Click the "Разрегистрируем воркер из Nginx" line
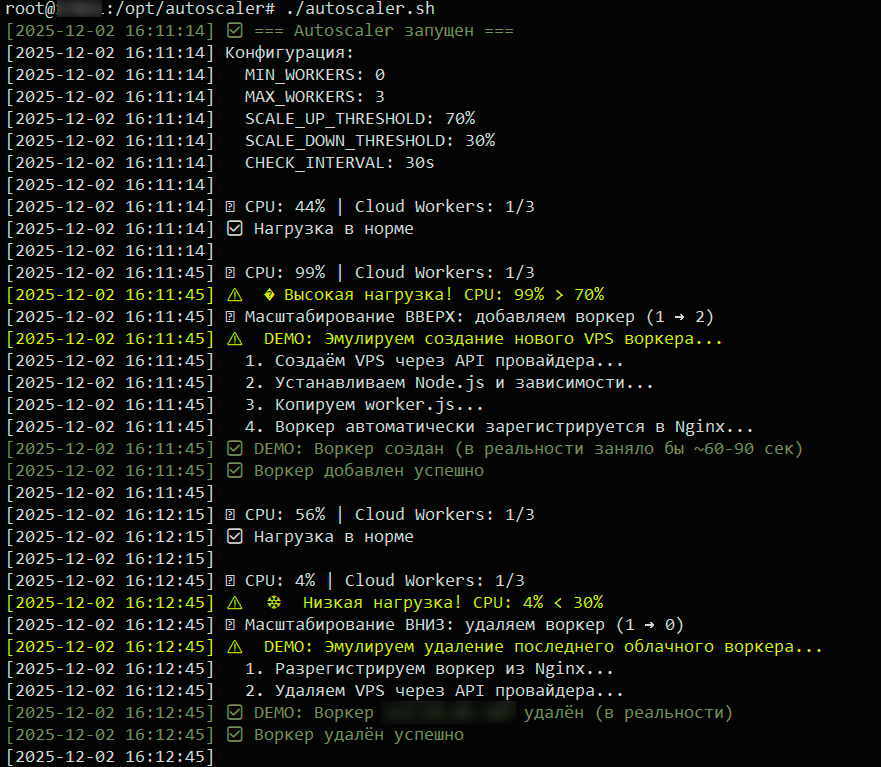 pyautogui.click(x=429, y=668)
